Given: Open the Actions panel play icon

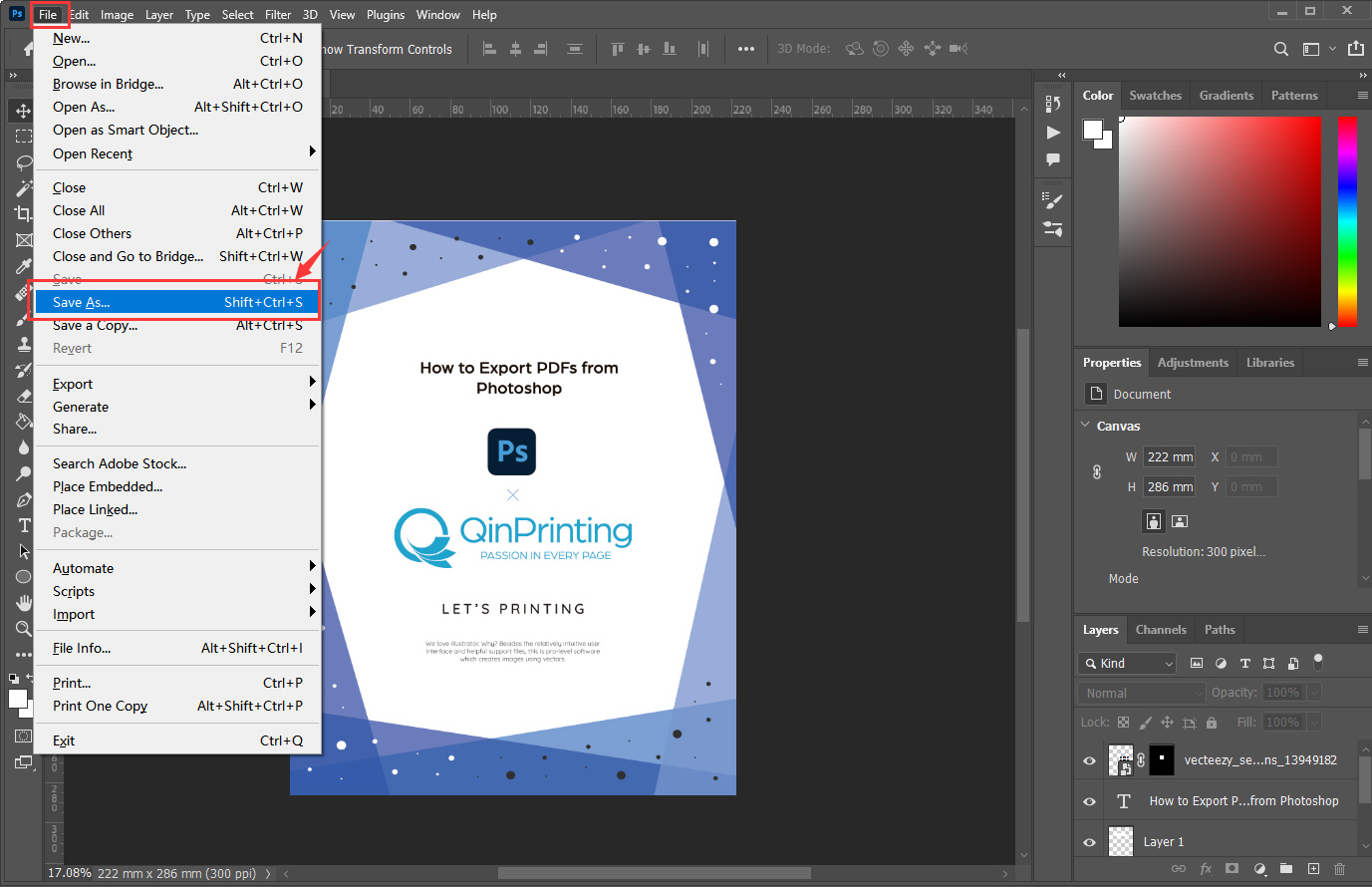Looking at the screenshot, I should 1053,132.
